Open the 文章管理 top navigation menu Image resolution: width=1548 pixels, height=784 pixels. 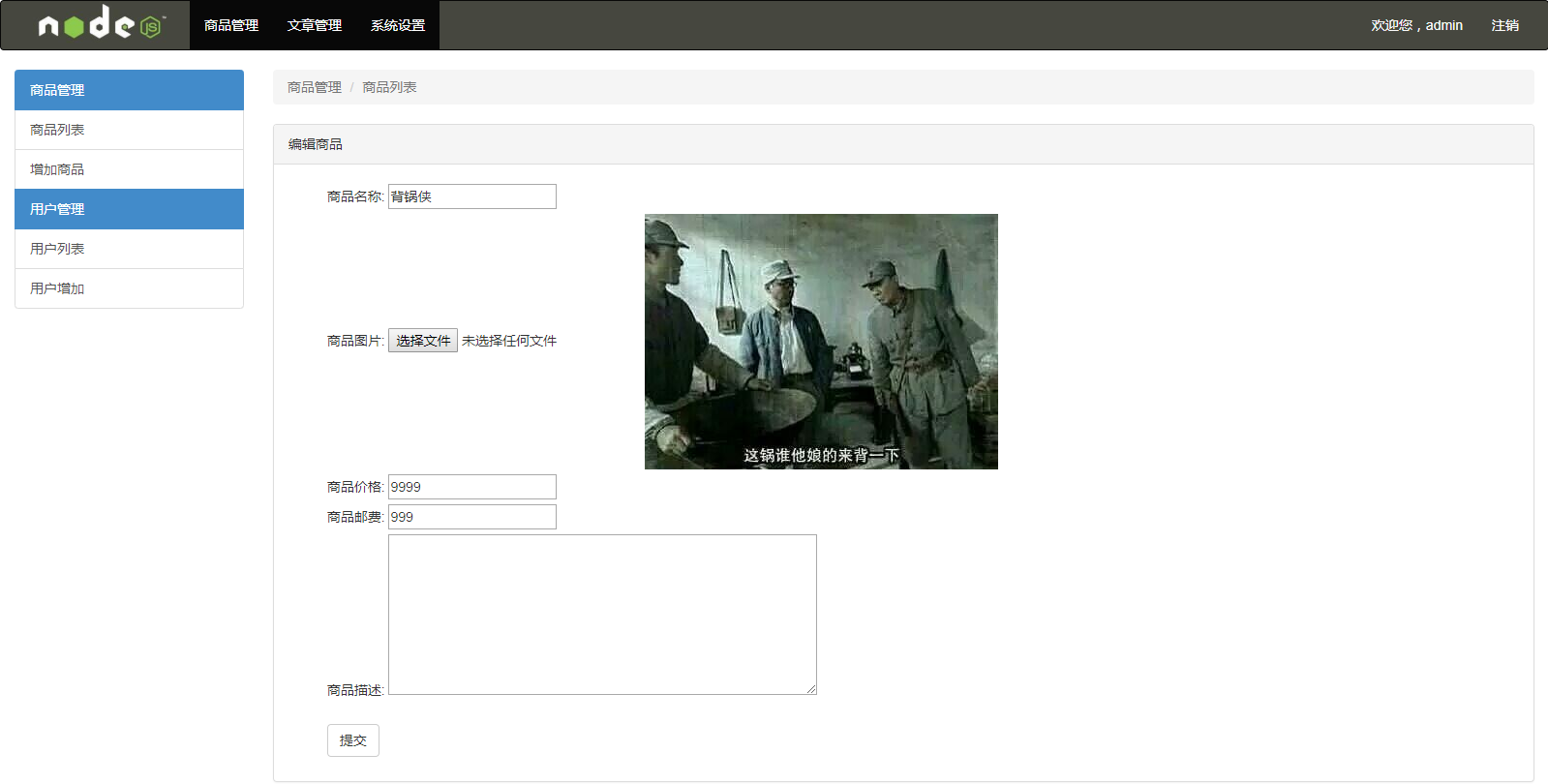[x=315, y=25]
